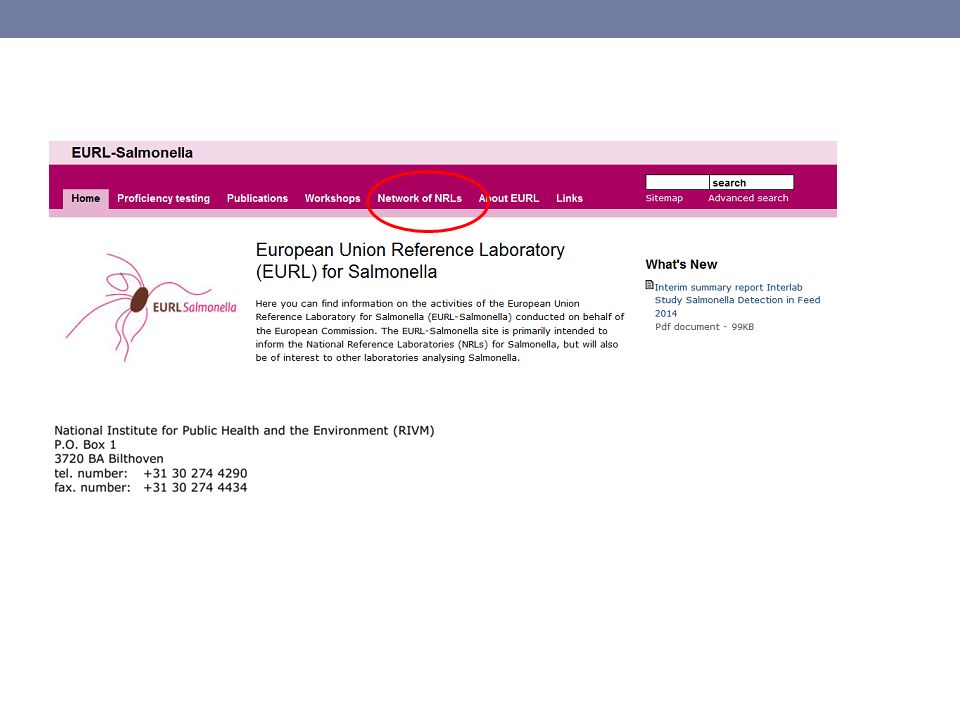Open the Advanced search link

tap(748, 198)
